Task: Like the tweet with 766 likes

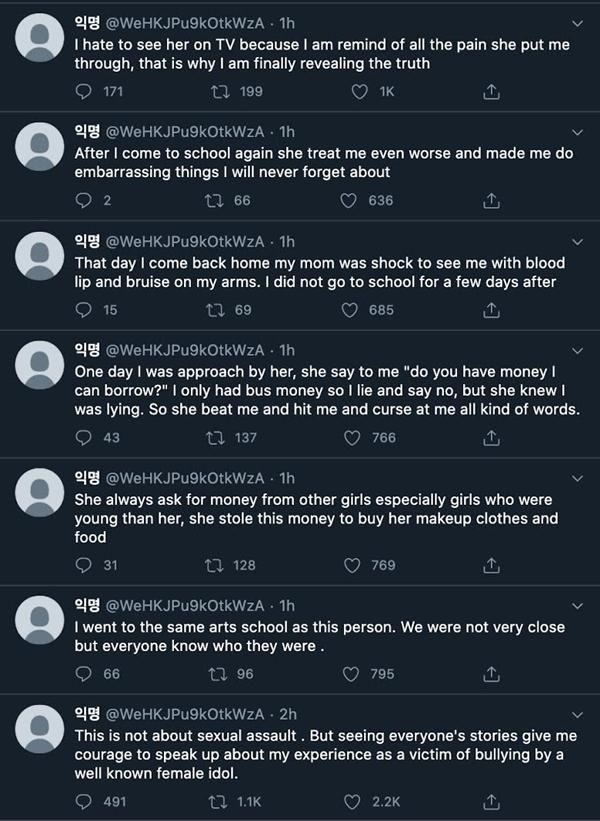Action: [349, 437]
